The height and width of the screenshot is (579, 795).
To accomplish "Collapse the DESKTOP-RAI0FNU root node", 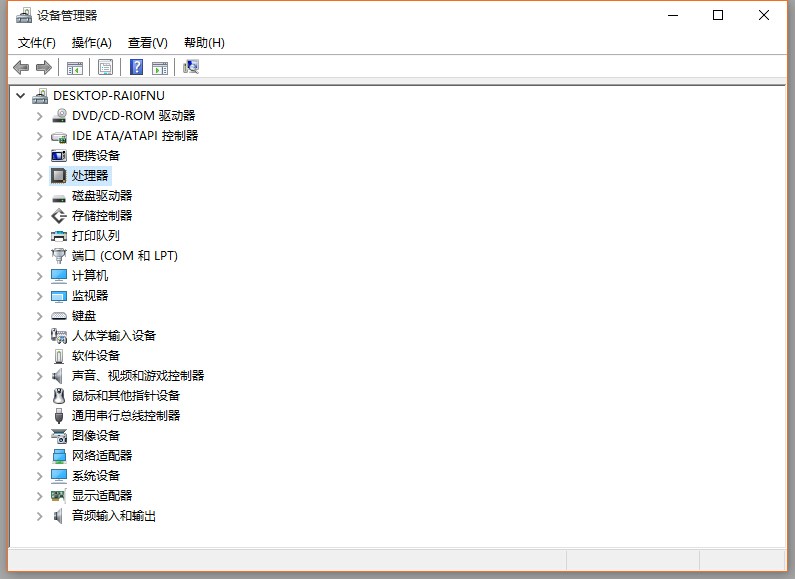I will pyautogui.click(x=20, y=95).
